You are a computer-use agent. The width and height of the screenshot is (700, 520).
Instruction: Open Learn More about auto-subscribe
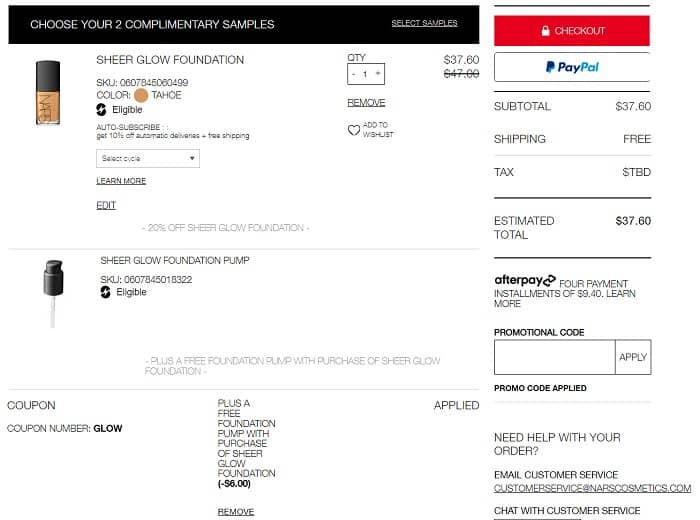tap(121, 181)
